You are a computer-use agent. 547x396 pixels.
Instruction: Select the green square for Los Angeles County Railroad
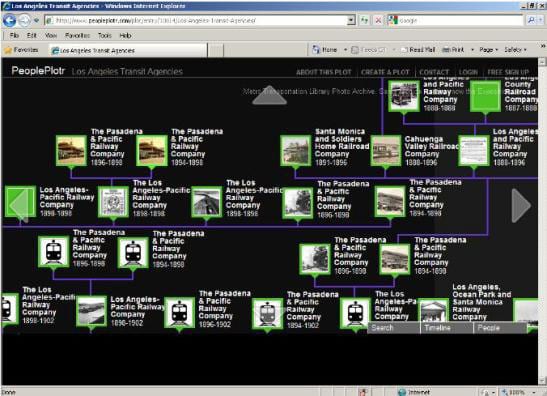point(485,96)
